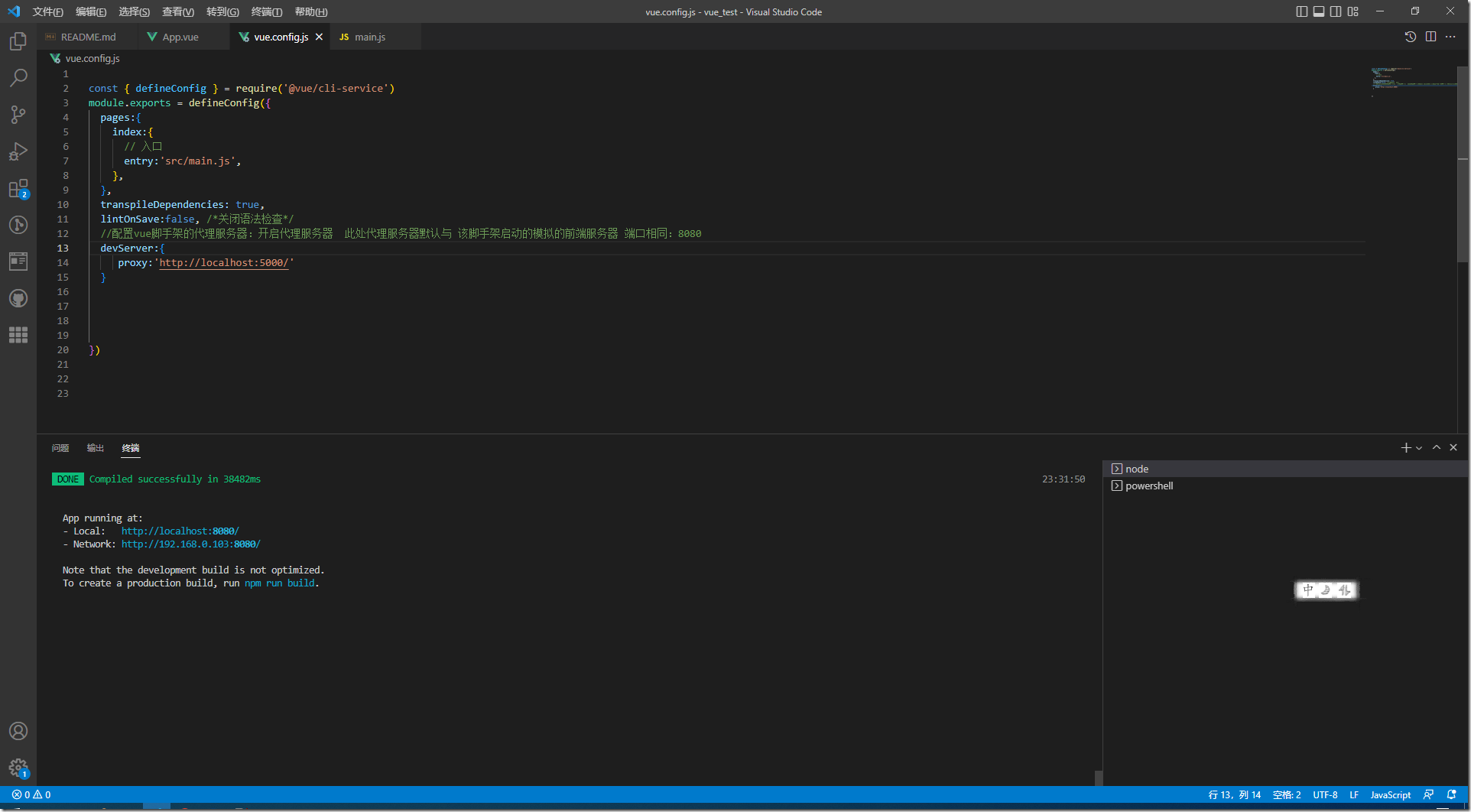The image size is (1471, 812).
Task: Close the vue.config.js tab
Action: (319, 37)
